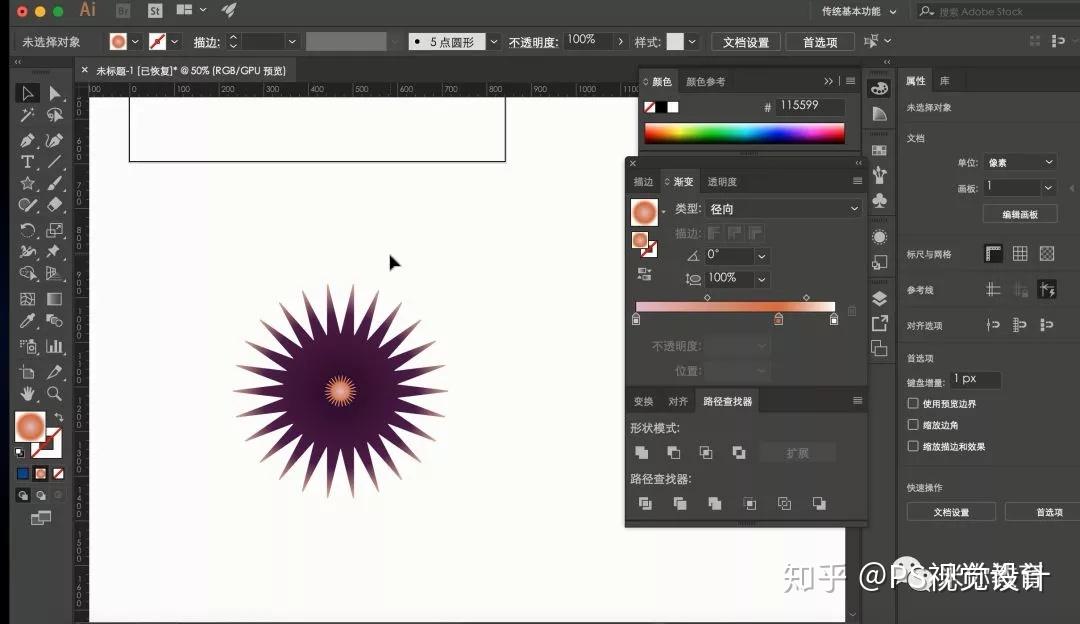Image resolution: width=1080 pixels, height=624 pixels.
Task: Click the hex color field 115599
Action: tap(809, 106)
